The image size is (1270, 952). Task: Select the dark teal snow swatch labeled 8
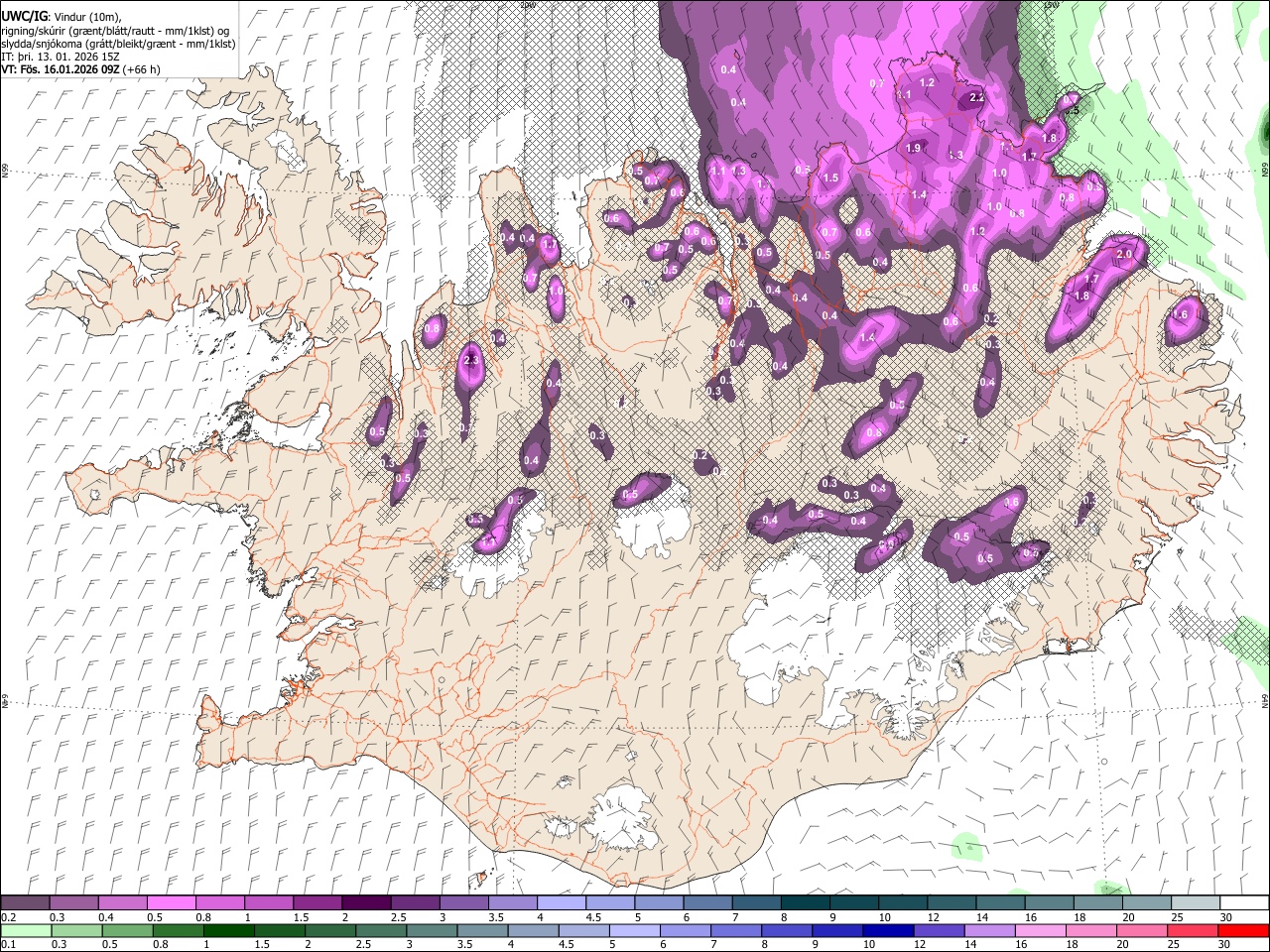click(x=805, y=903)
